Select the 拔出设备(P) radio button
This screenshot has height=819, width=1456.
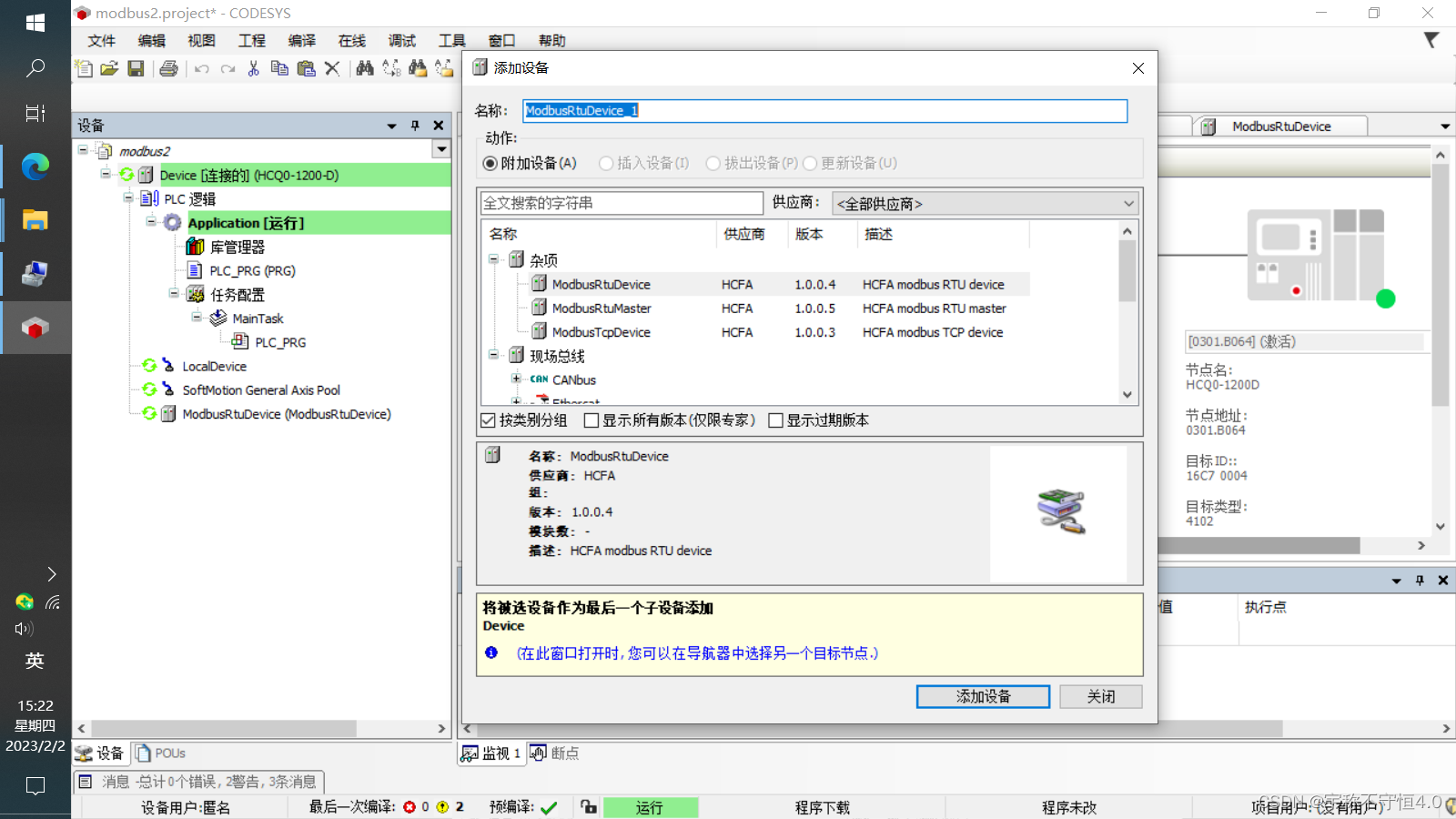(x=713, y=163)
